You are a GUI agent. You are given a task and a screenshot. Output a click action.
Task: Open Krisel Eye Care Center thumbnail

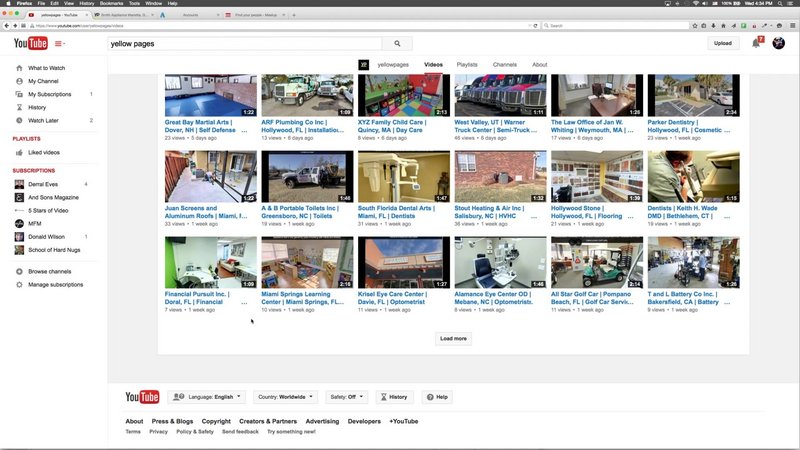tap(404, 262)
